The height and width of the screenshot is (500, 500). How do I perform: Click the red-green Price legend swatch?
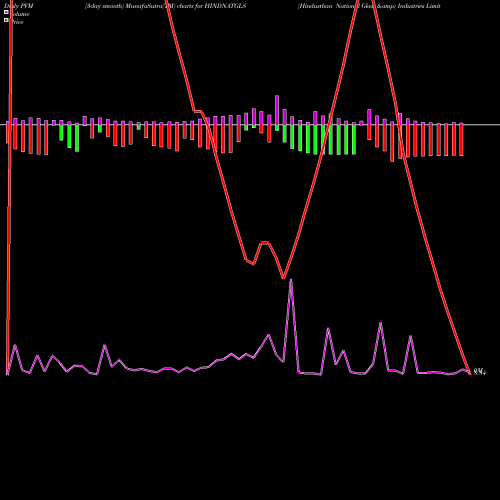(x=6, y=20)
